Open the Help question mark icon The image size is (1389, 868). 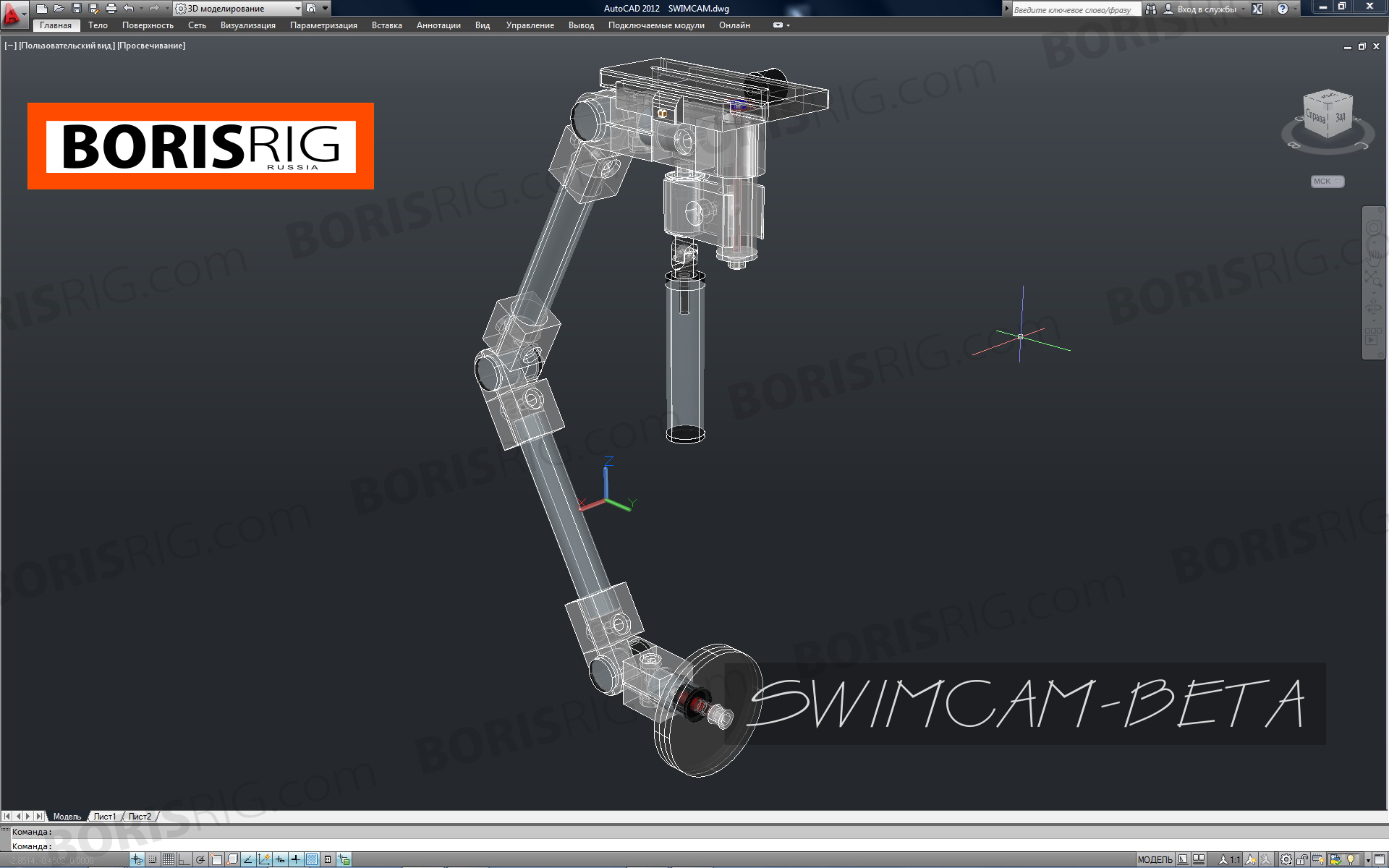1283,9
